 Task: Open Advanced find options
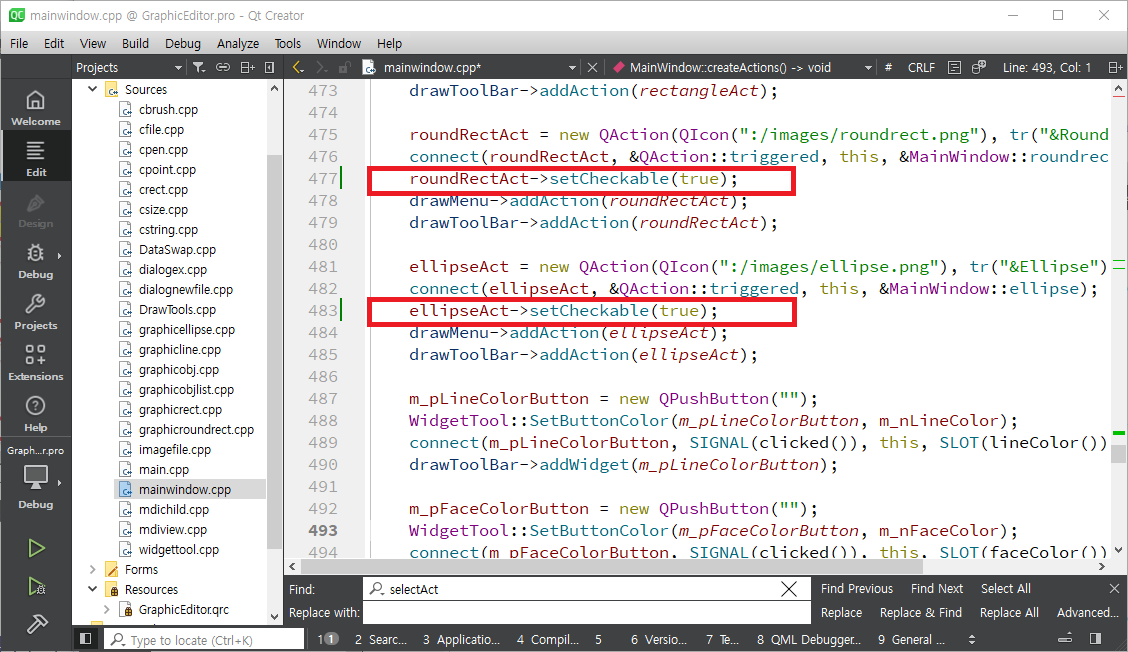point(1087,612)
